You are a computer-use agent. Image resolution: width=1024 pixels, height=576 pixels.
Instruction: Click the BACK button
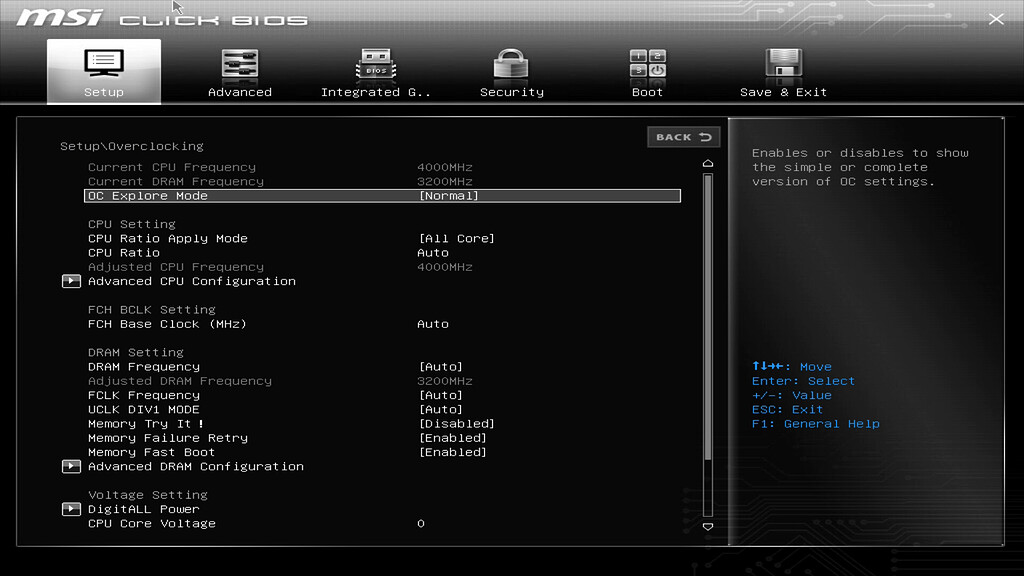click(x=683, y=137)
